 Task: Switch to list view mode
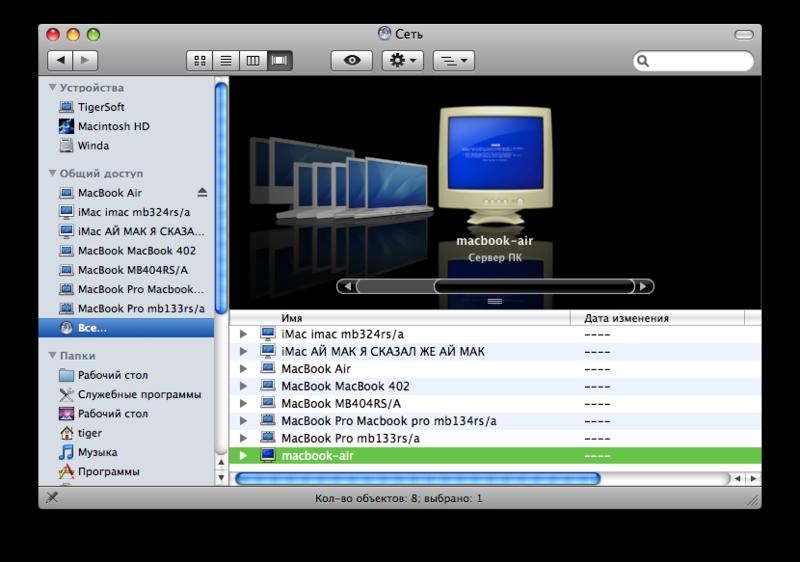tap(226, 60)
